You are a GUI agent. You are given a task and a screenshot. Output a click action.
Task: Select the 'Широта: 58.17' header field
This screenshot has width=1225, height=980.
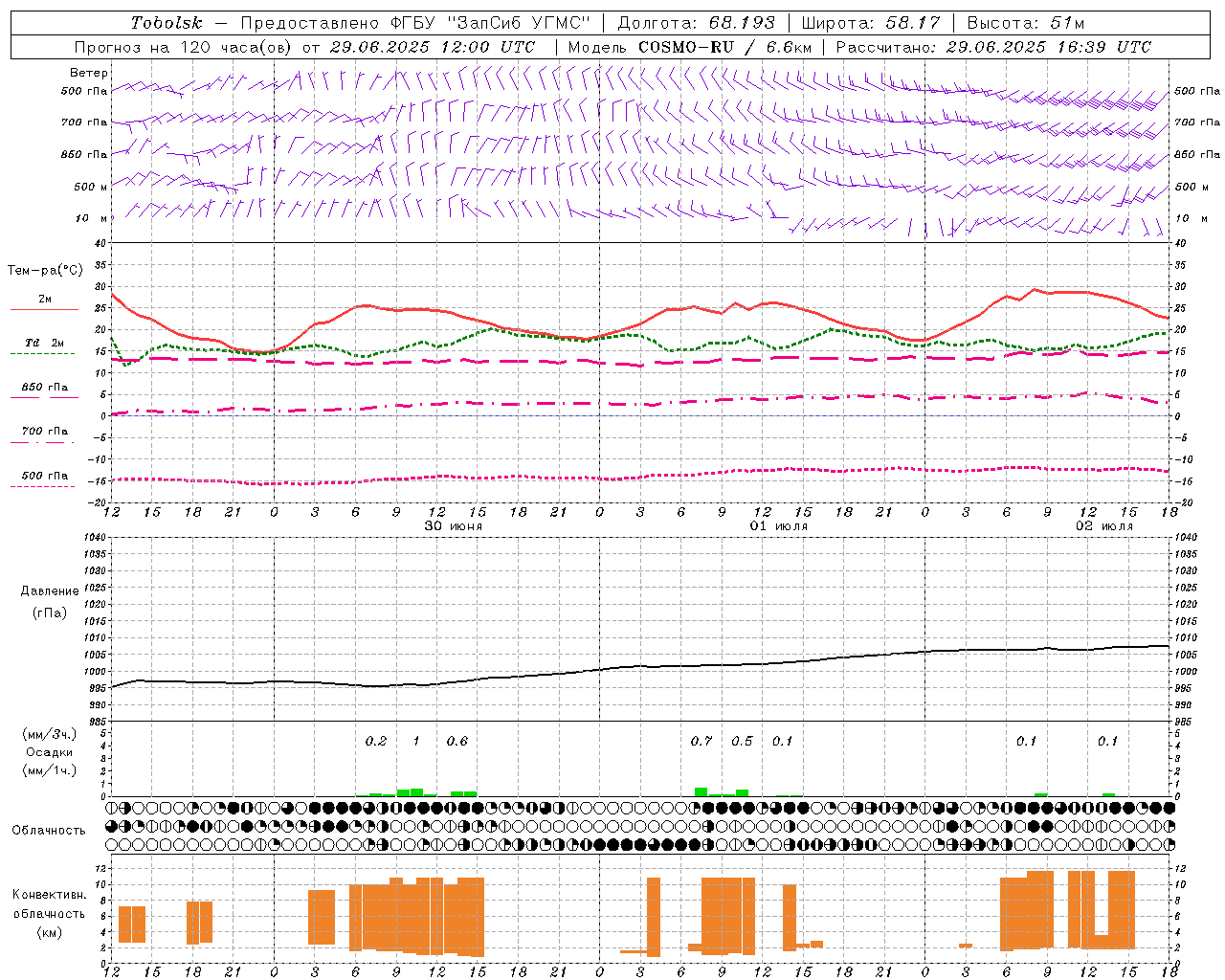point(871,22)
